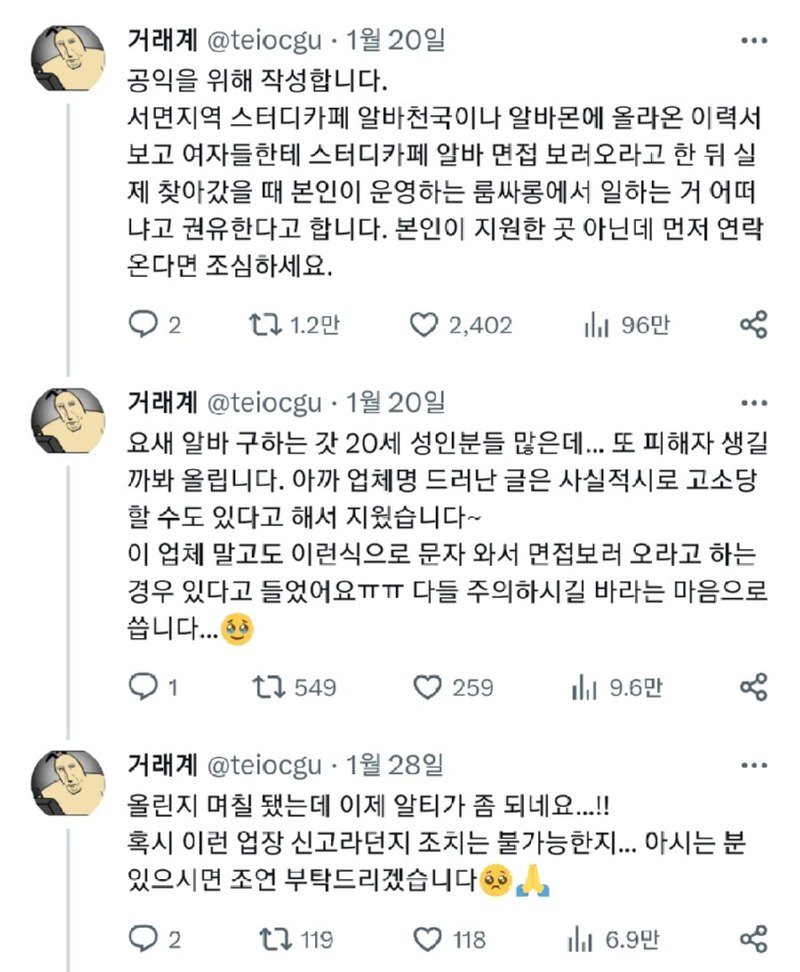
Task: Retweet the tweet with 119 retweets
Action: (264, 938)
